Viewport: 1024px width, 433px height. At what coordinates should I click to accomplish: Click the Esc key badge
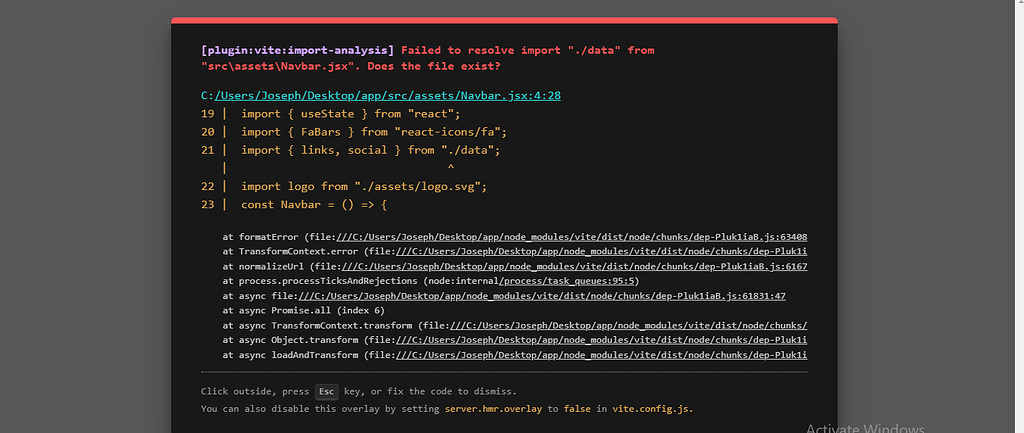click(327, 391)
